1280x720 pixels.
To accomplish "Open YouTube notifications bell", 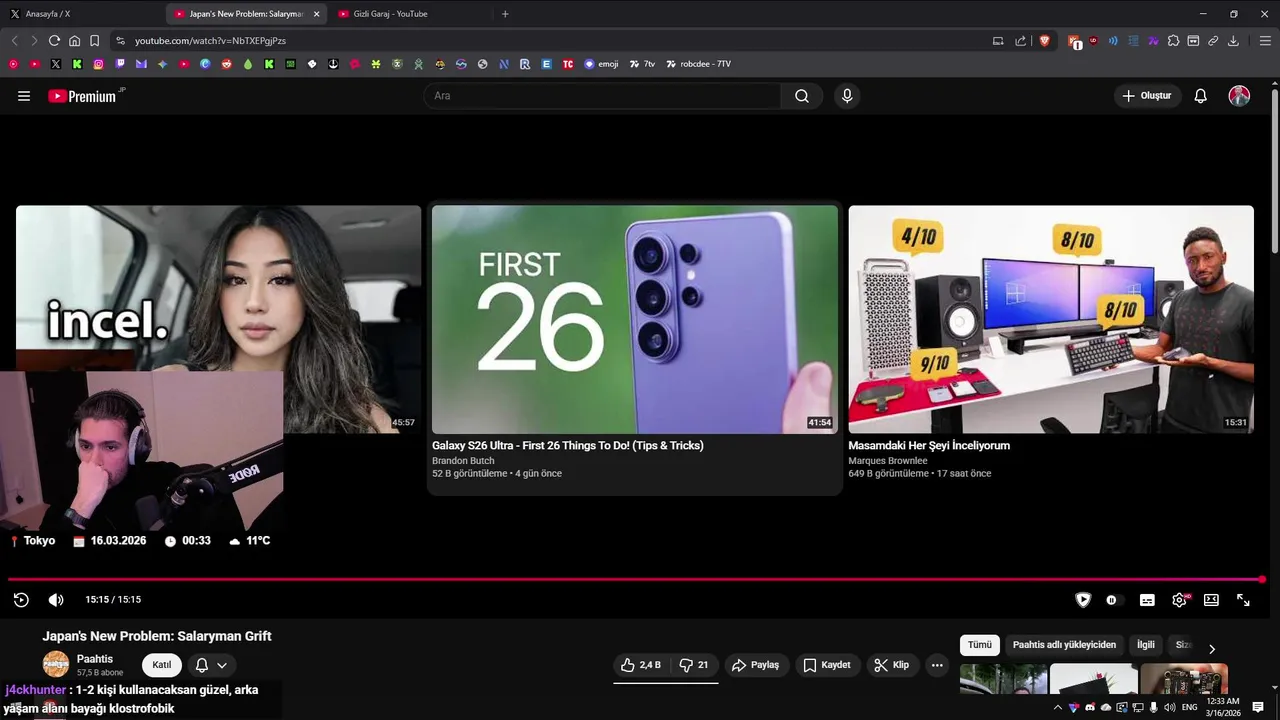I will pyautogui.click(x=1201, y=96).
